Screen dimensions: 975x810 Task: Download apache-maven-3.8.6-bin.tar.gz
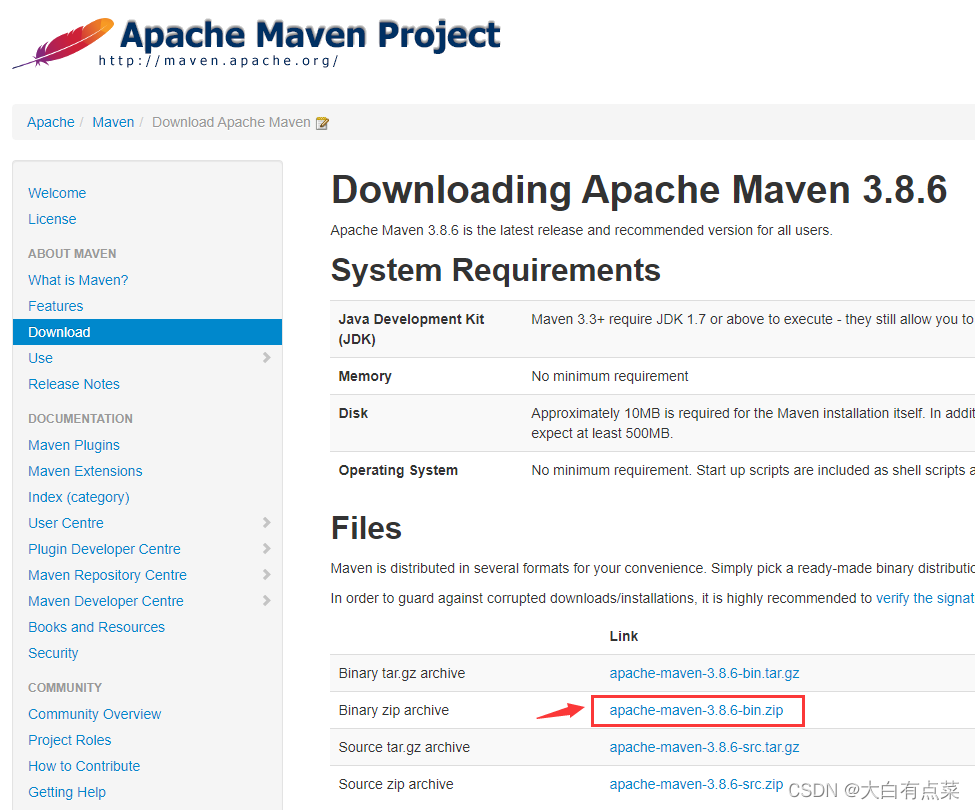click(704, 673)
